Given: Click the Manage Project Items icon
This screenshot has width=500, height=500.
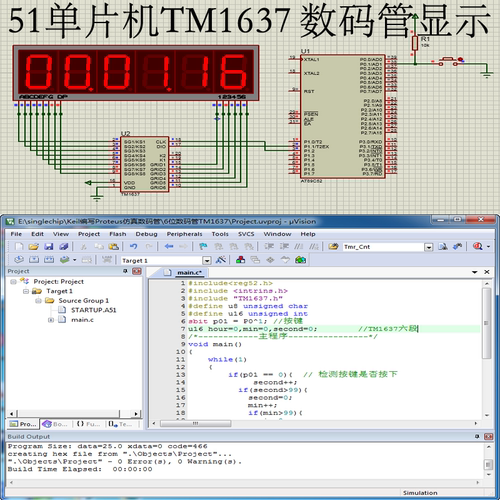Looking at the screenshot, I should point(241,260).
